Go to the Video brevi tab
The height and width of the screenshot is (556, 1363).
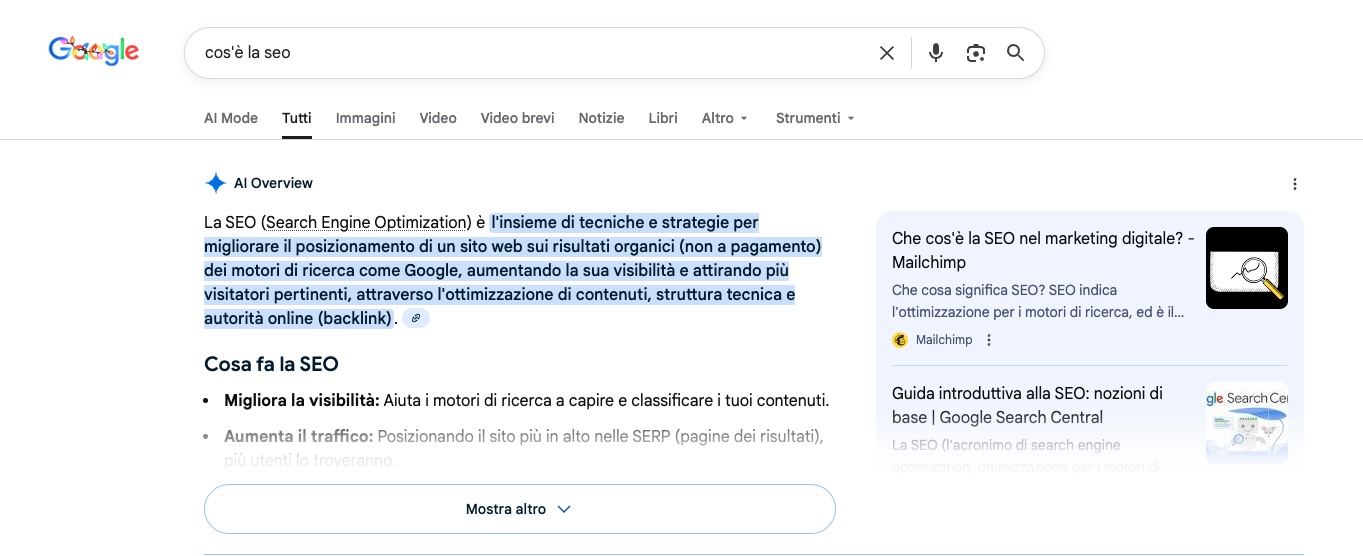point(517,118)
